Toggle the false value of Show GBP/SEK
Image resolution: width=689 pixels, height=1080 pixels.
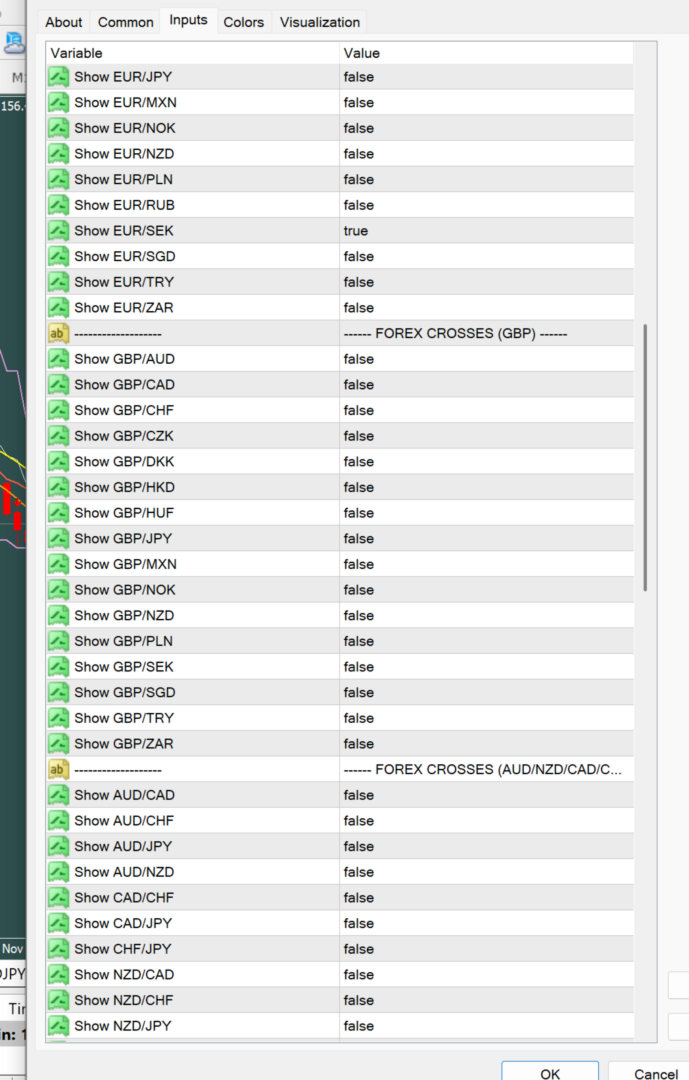359,667
